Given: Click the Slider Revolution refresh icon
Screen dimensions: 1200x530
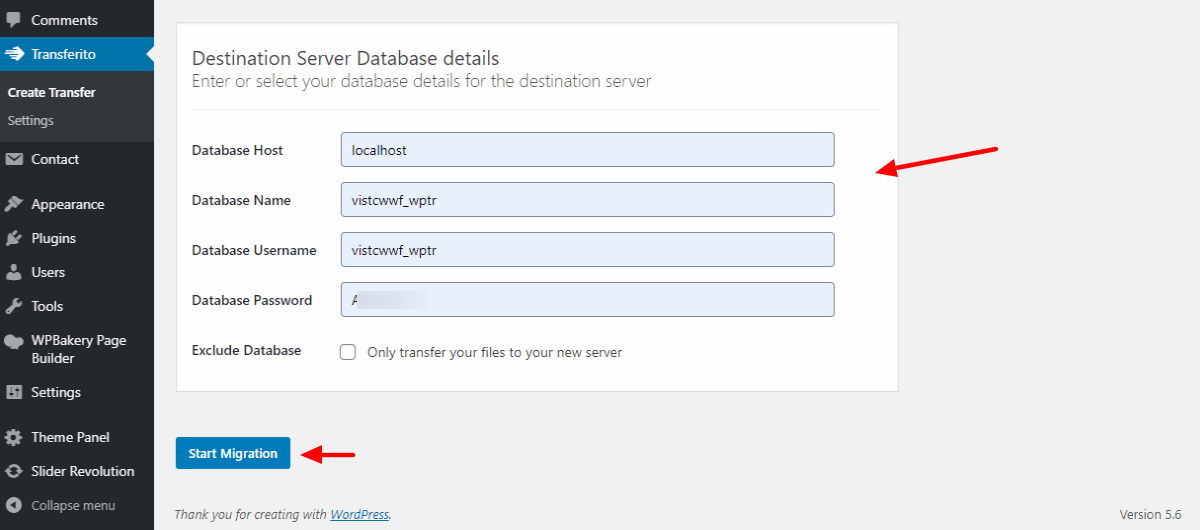Looking at the screenshot, I should 14,471.
